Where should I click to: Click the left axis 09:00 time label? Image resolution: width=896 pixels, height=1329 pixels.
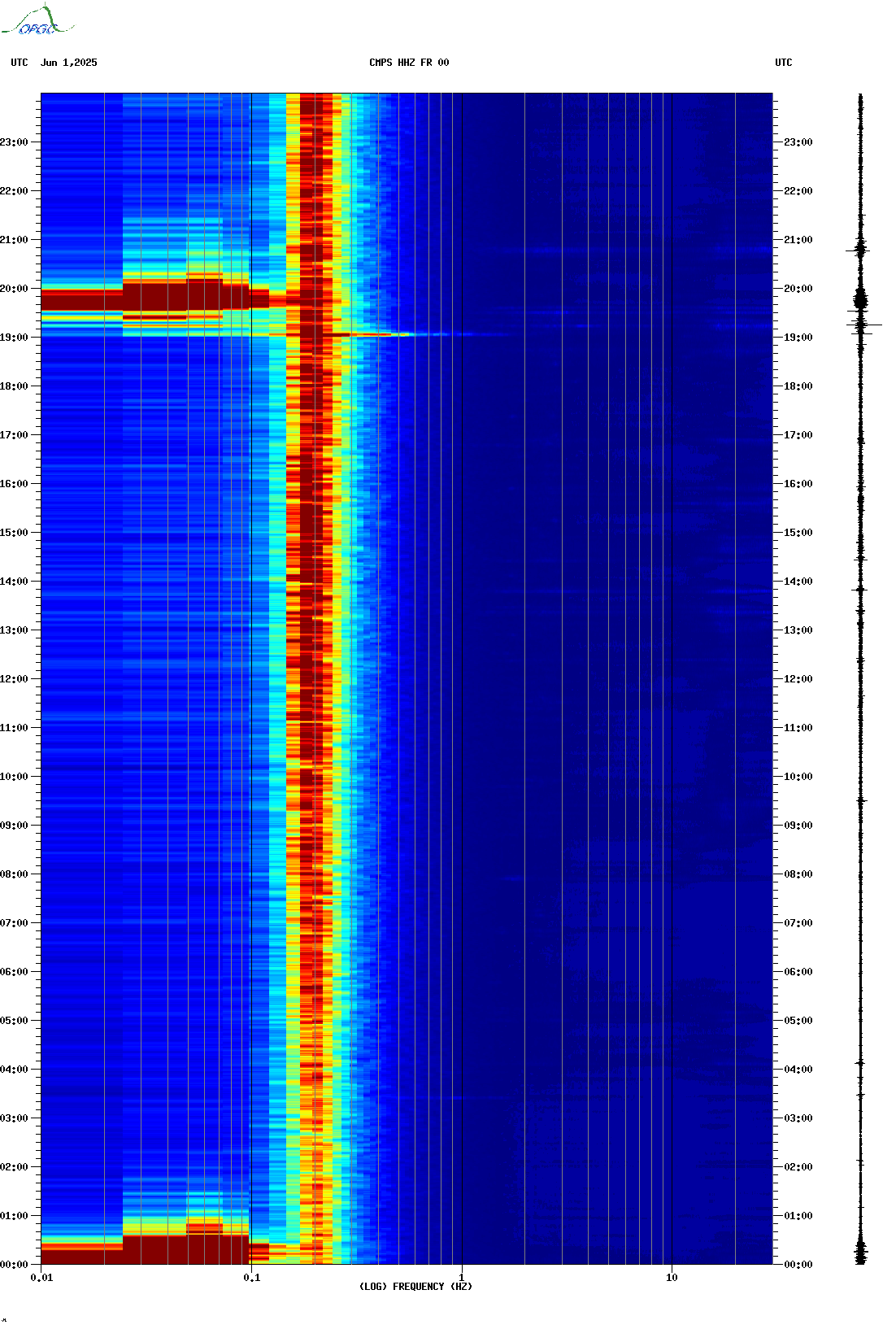(14, 826)
